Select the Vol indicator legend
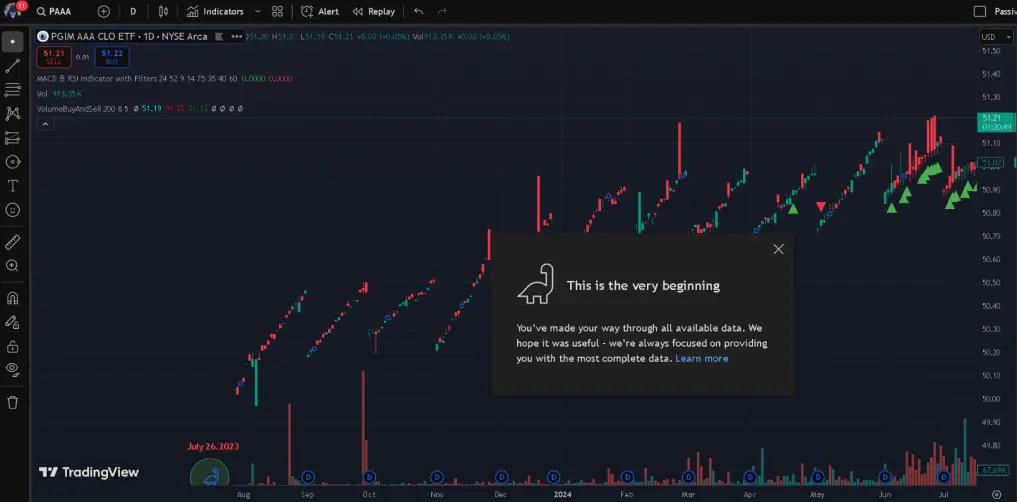 [42, 93]
